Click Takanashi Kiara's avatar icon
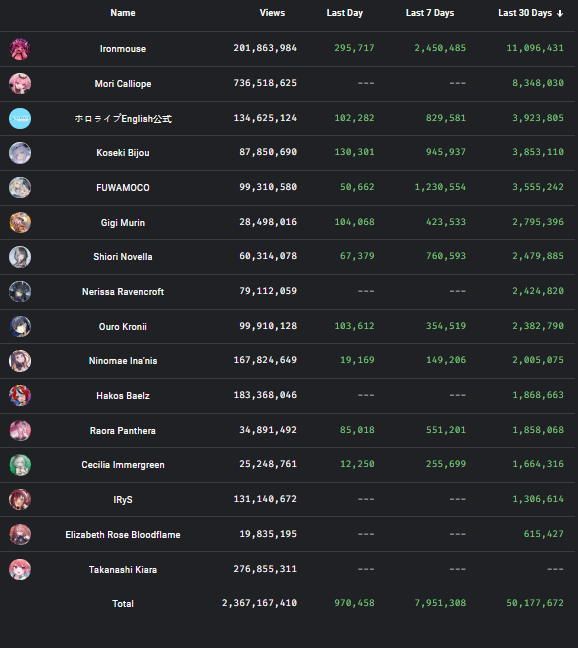This screenshot has width=578, height=648. coord(20,569)
